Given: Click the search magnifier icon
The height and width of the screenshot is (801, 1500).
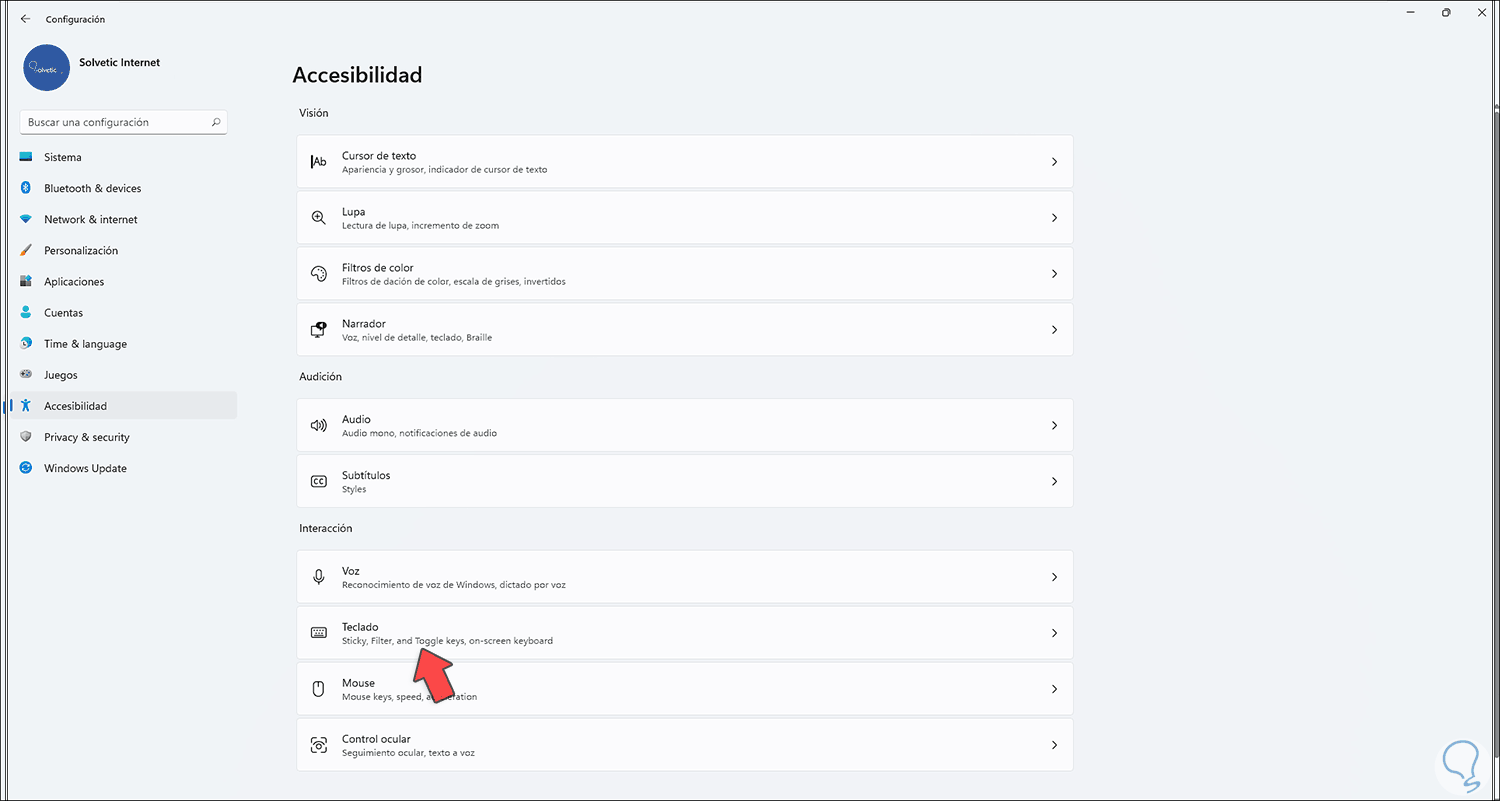Looking at the screenshot, I should coord(216,122).
